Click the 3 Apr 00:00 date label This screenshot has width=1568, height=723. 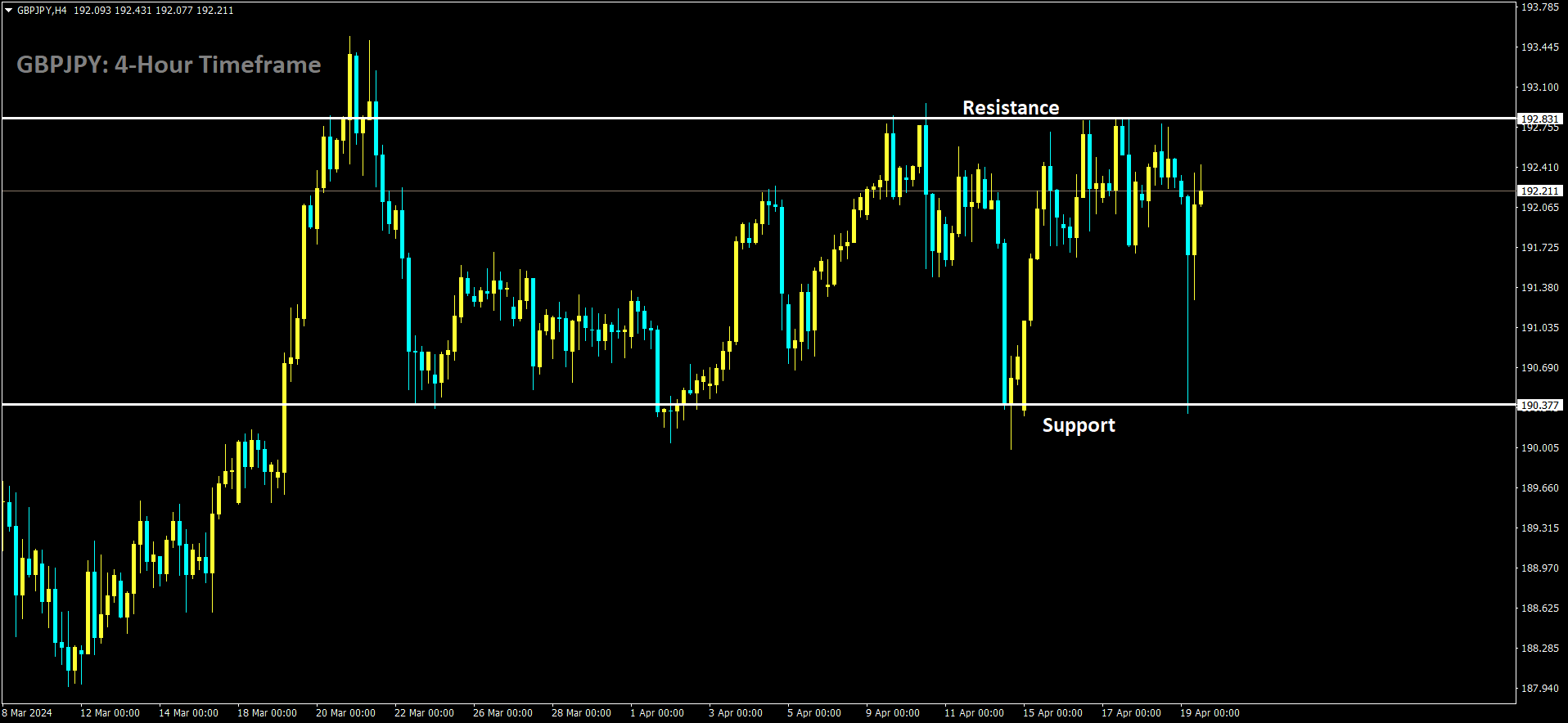click(736, 713)
